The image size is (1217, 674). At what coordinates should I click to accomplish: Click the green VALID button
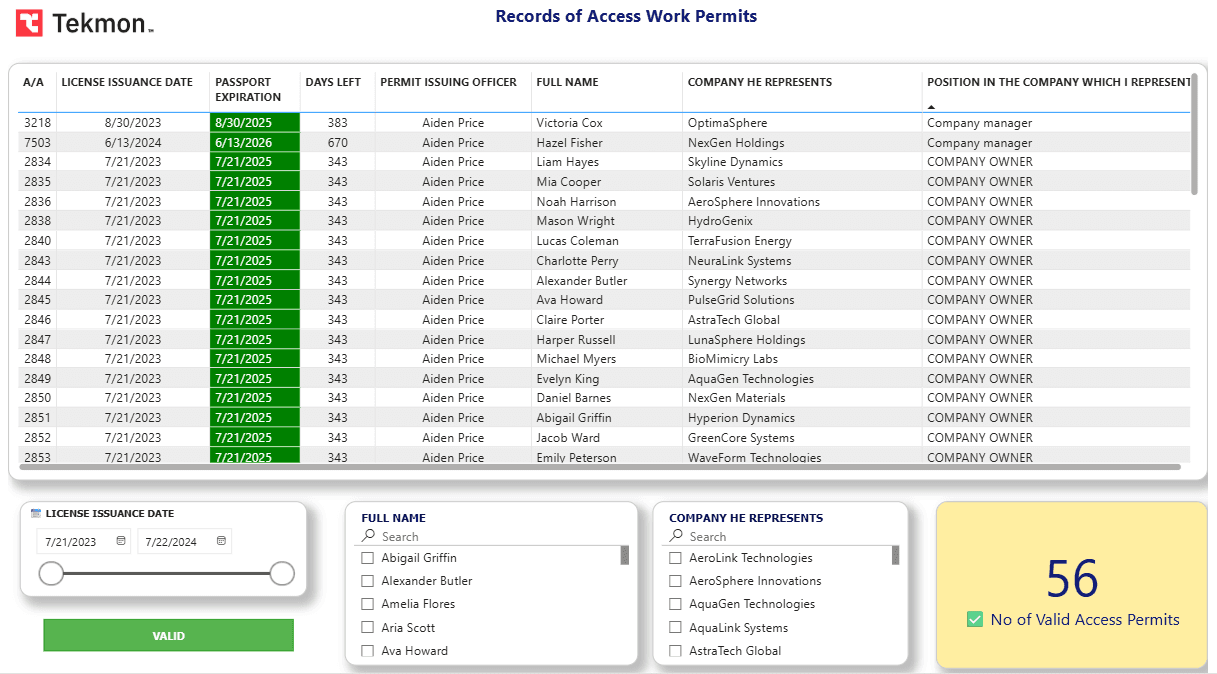click(x=168, y=635)
